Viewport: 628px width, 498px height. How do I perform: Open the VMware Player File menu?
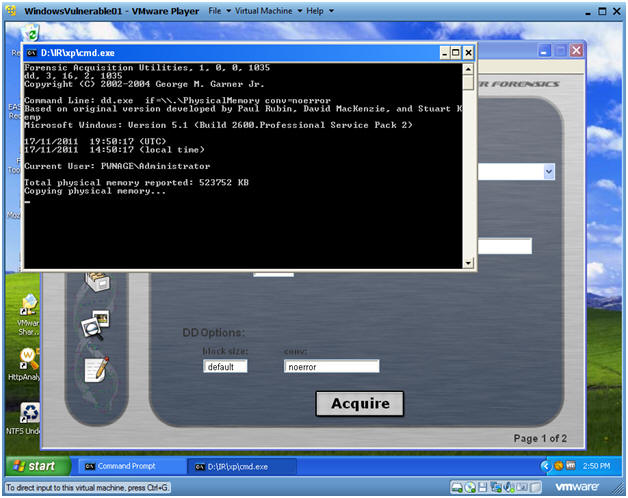[219, 11]
